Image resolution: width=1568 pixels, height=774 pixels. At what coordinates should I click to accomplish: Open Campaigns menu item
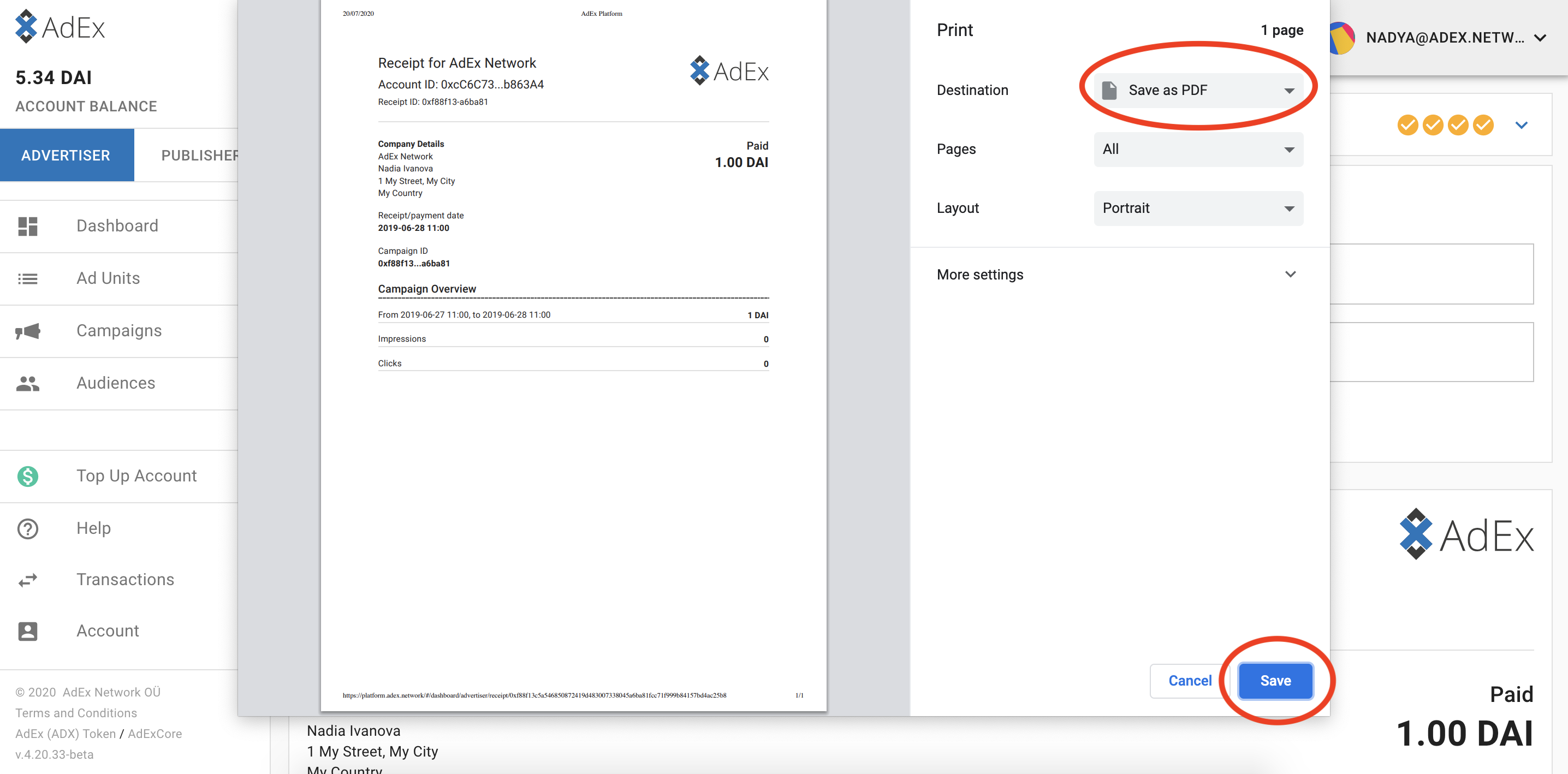[x=118, y=331]
